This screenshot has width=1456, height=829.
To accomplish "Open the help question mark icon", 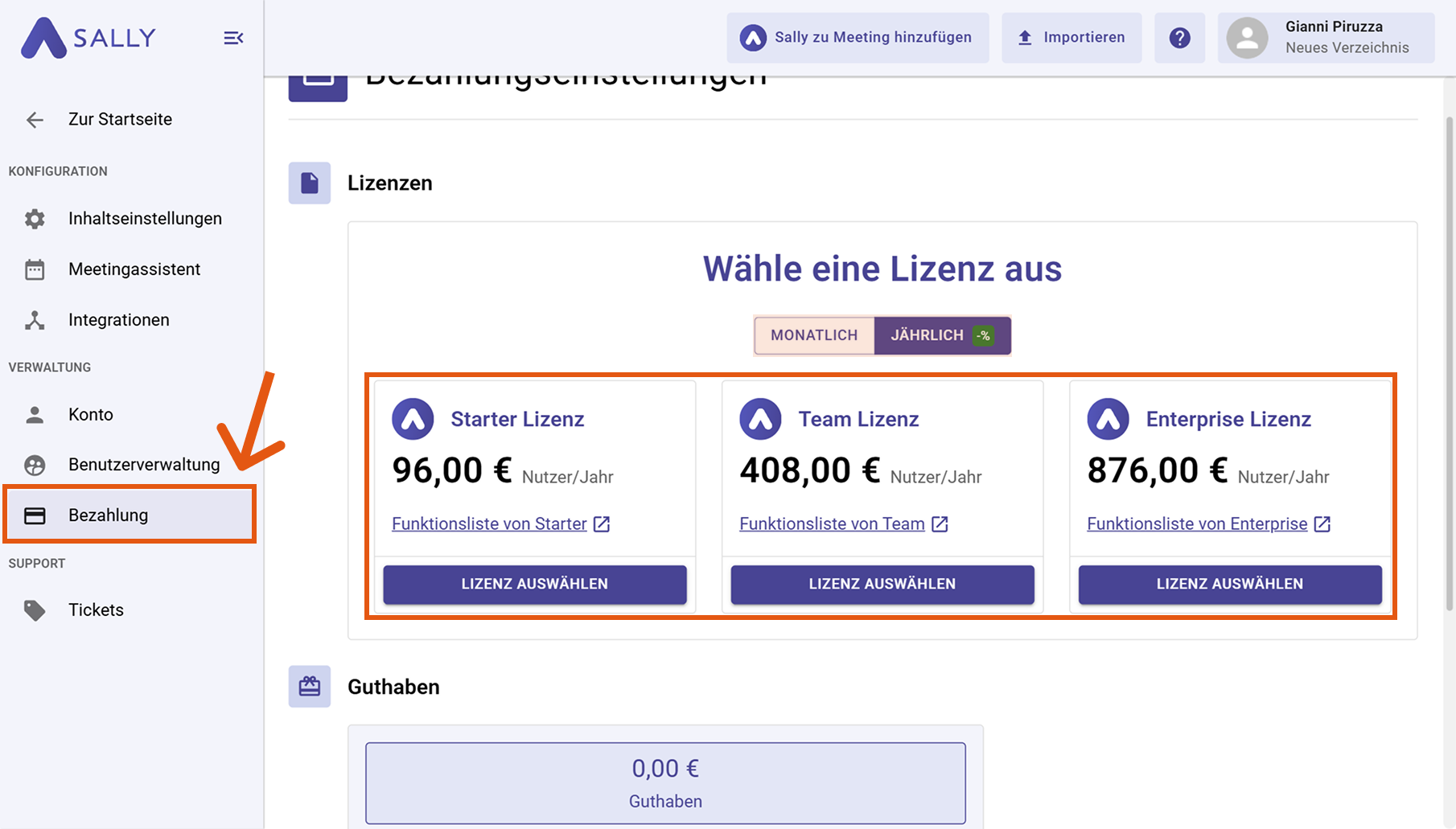I will (x=1179, y=38).
